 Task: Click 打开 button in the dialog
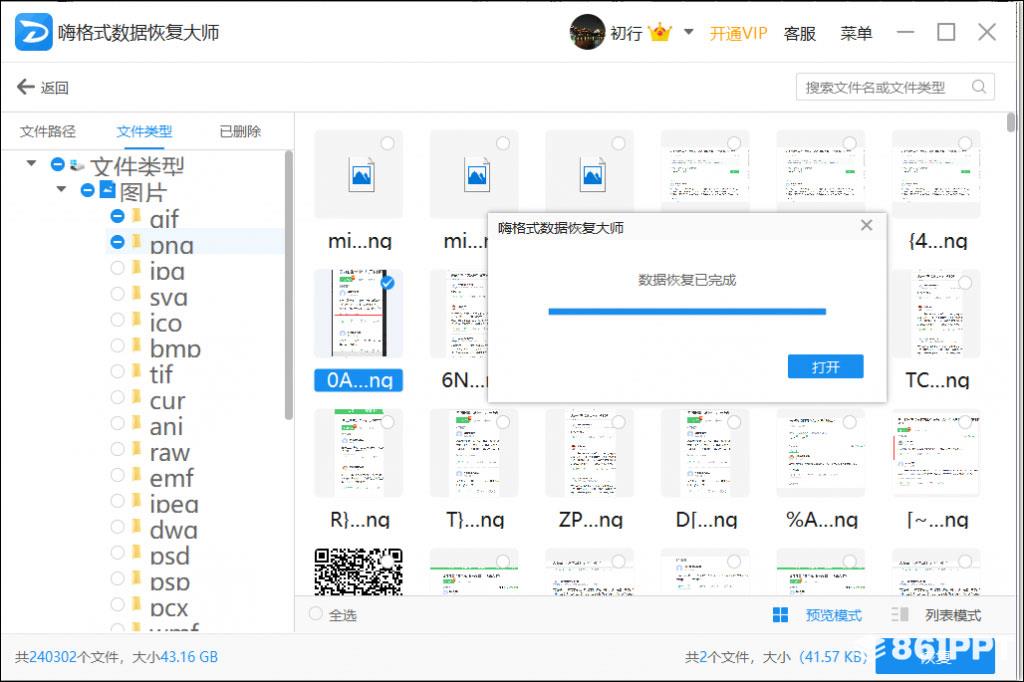825,366
